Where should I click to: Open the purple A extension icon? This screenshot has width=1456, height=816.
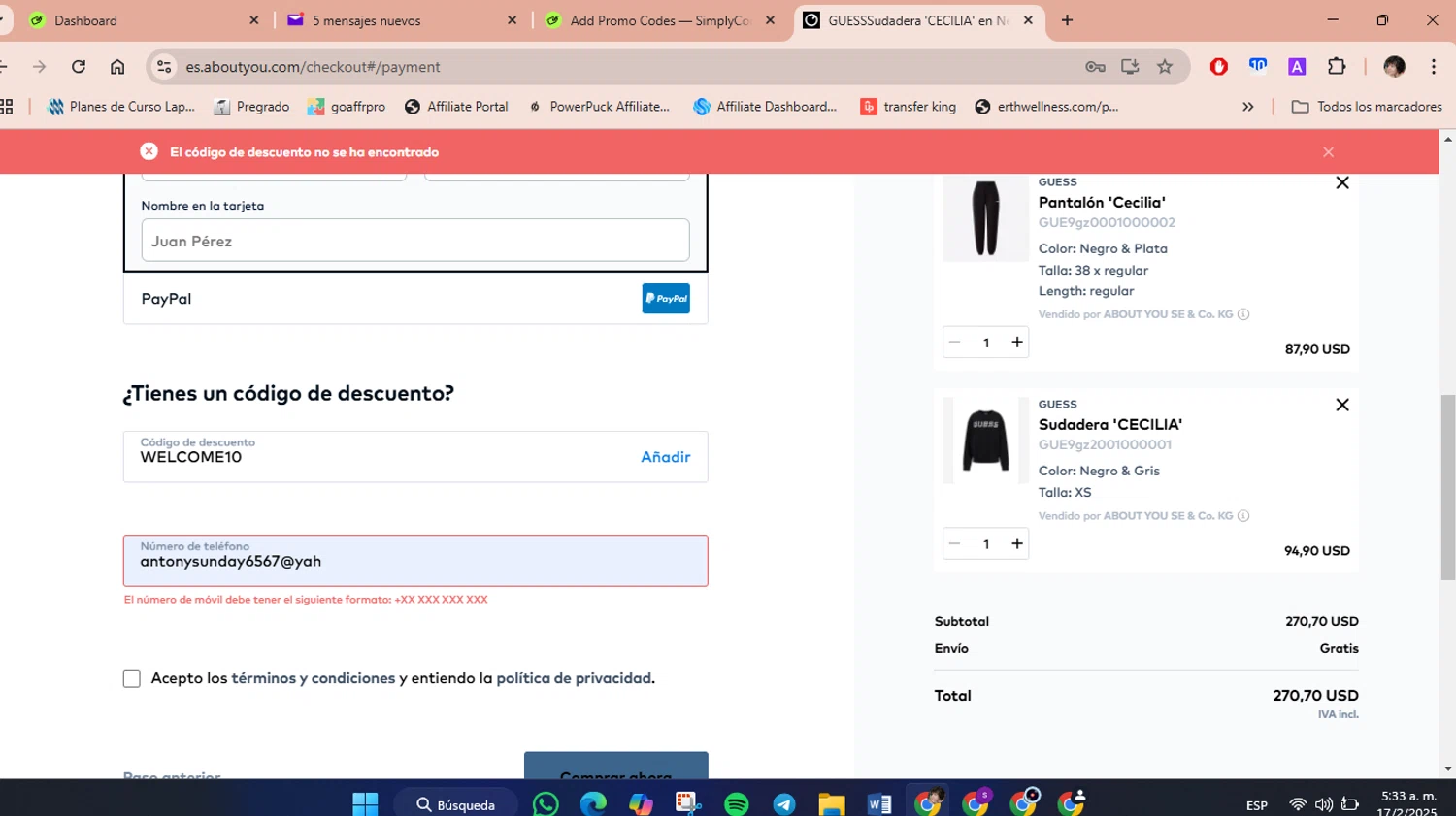point(1297,67)
